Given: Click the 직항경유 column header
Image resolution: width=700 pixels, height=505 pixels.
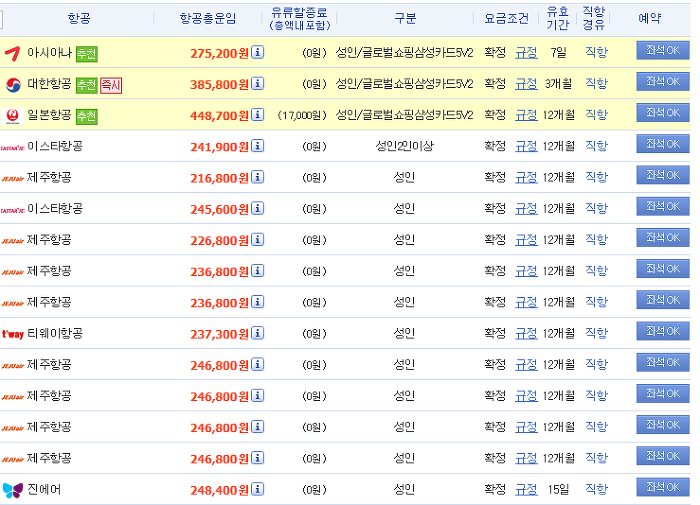Looking at the screenshot, I should 594,18.
